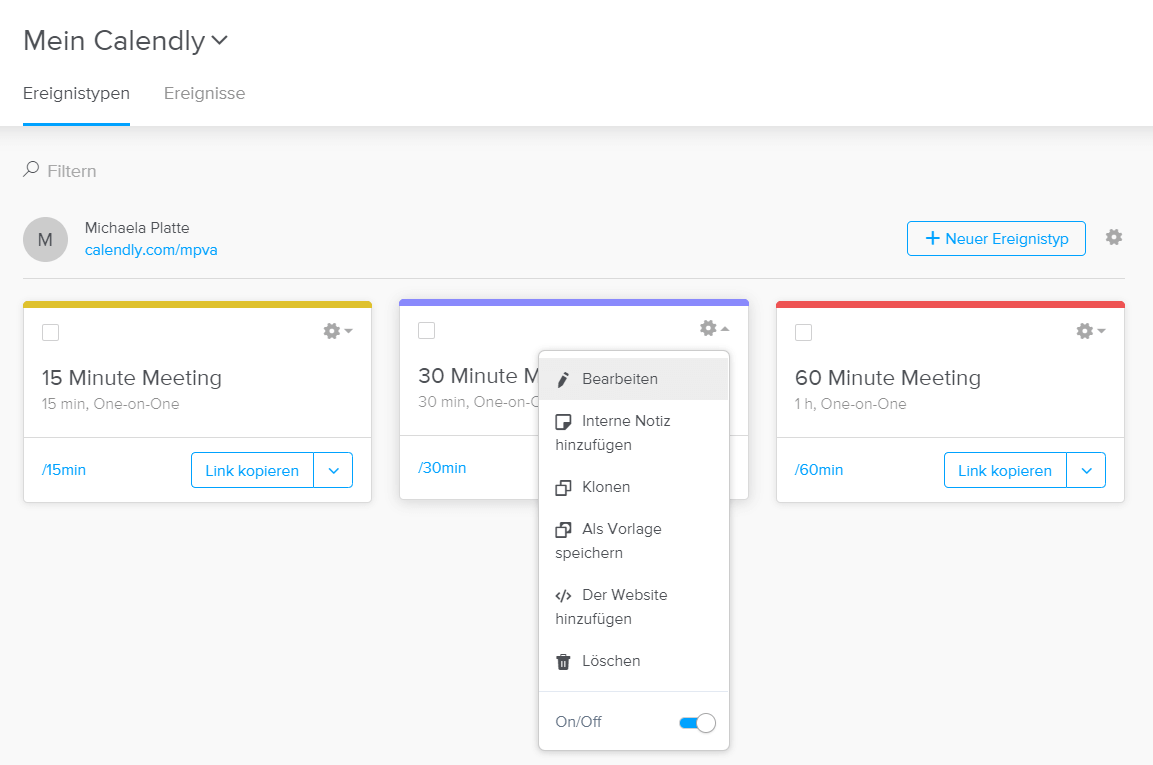Open the /15min link
Viewport: 1153px width, 765px height.
point(64,469)
